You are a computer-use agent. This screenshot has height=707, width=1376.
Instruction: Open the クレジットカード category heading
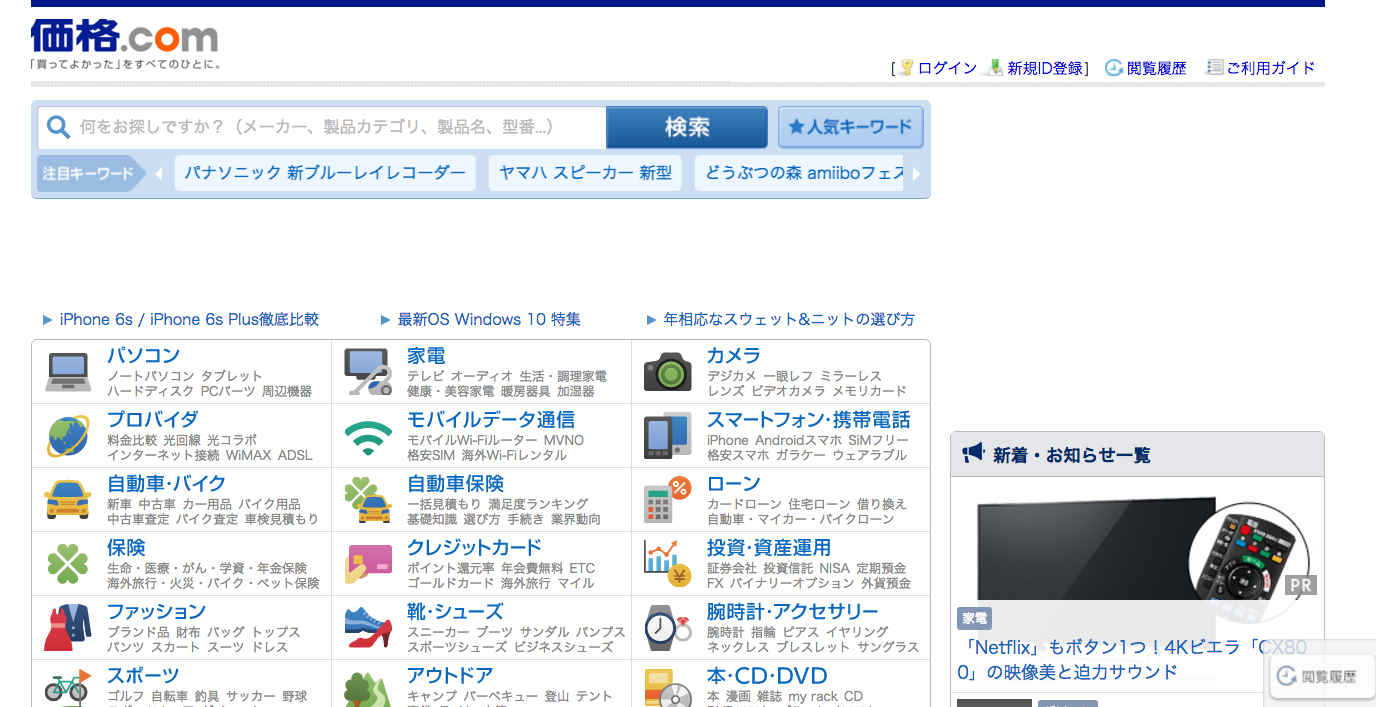(474, 547)
